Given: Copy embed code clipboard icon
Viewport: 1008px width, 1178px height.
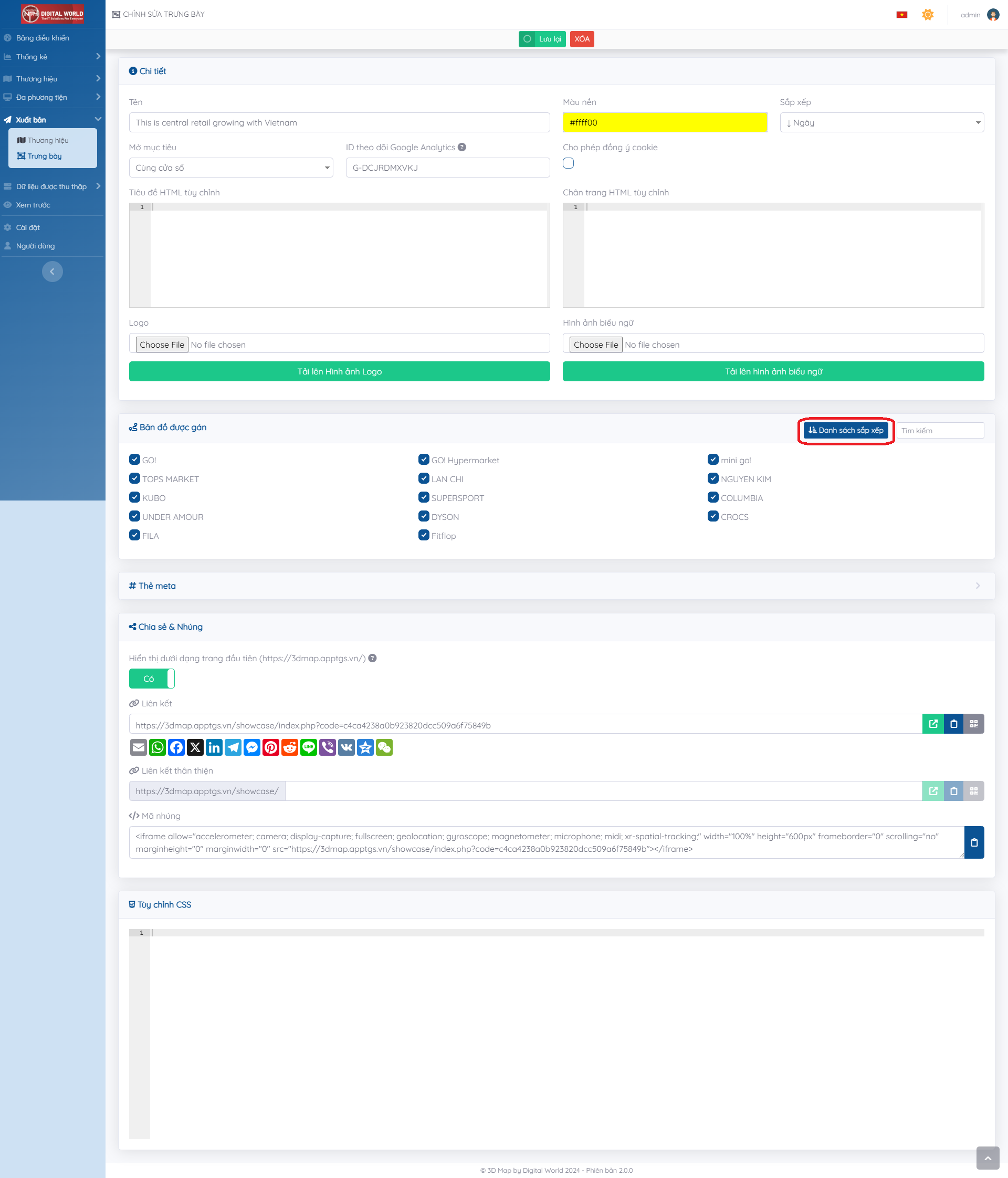Looking at the screenshot, I should pos(973,842).
